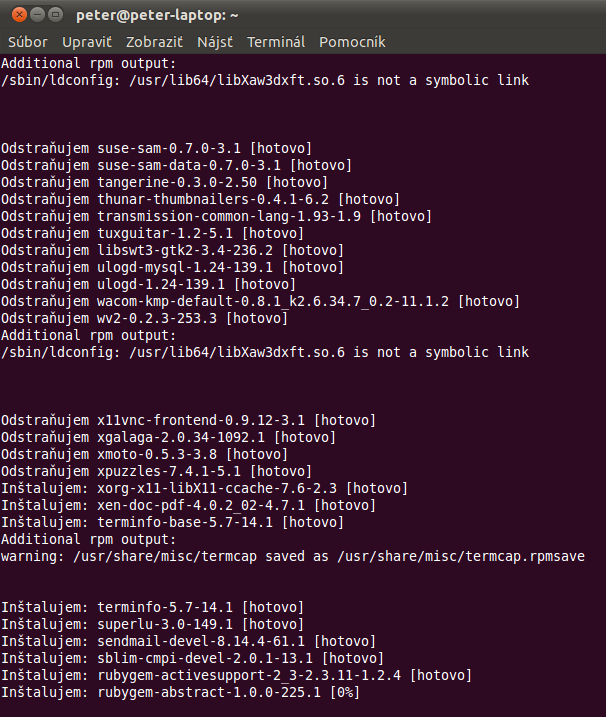Click the sendmail-devel-8.14.4-61.1 install line
Screen dimensions: 606x717
click(188, 642)
